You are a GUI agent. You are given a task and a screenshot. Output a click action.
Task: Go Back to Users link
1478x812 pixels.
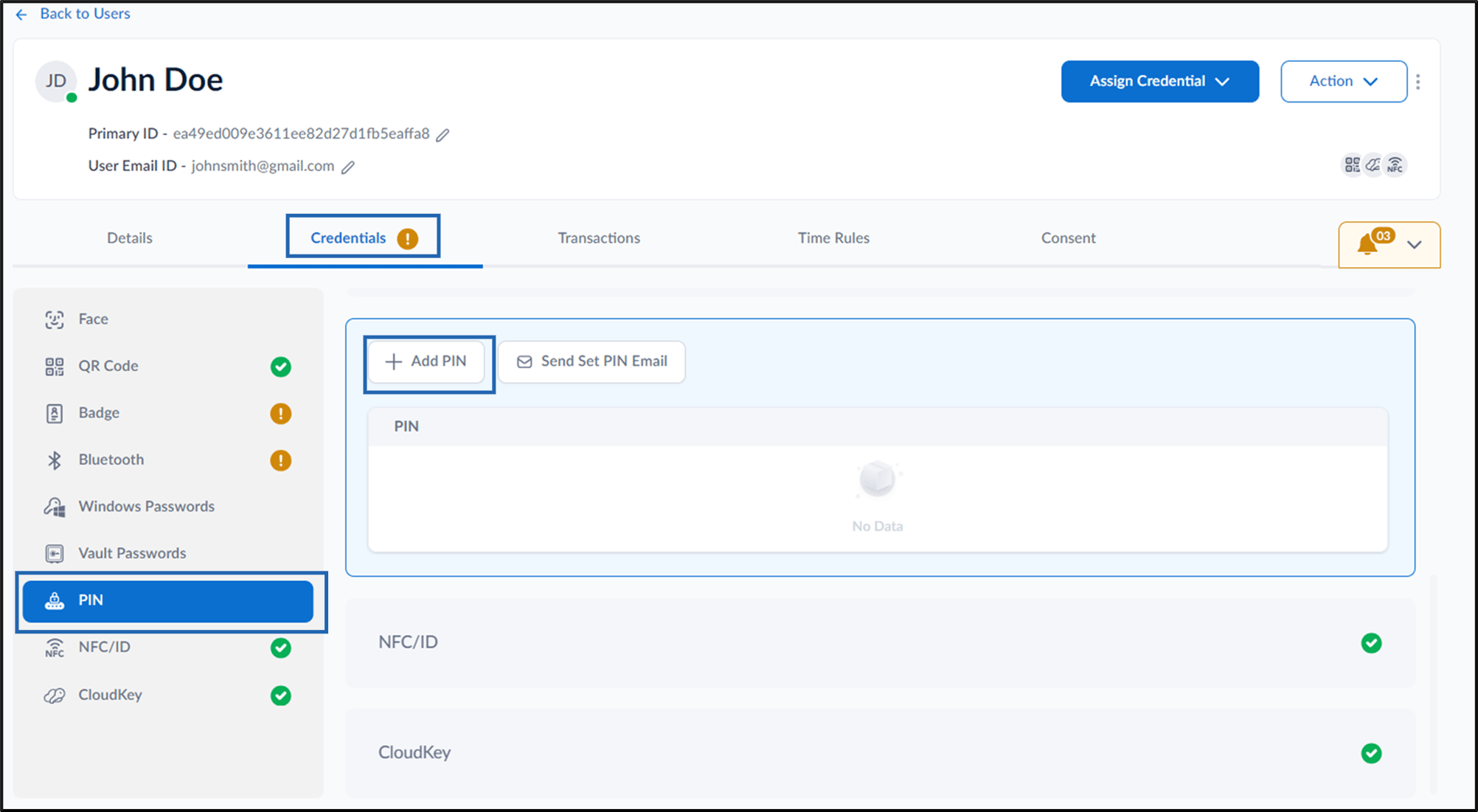[85, 14]
